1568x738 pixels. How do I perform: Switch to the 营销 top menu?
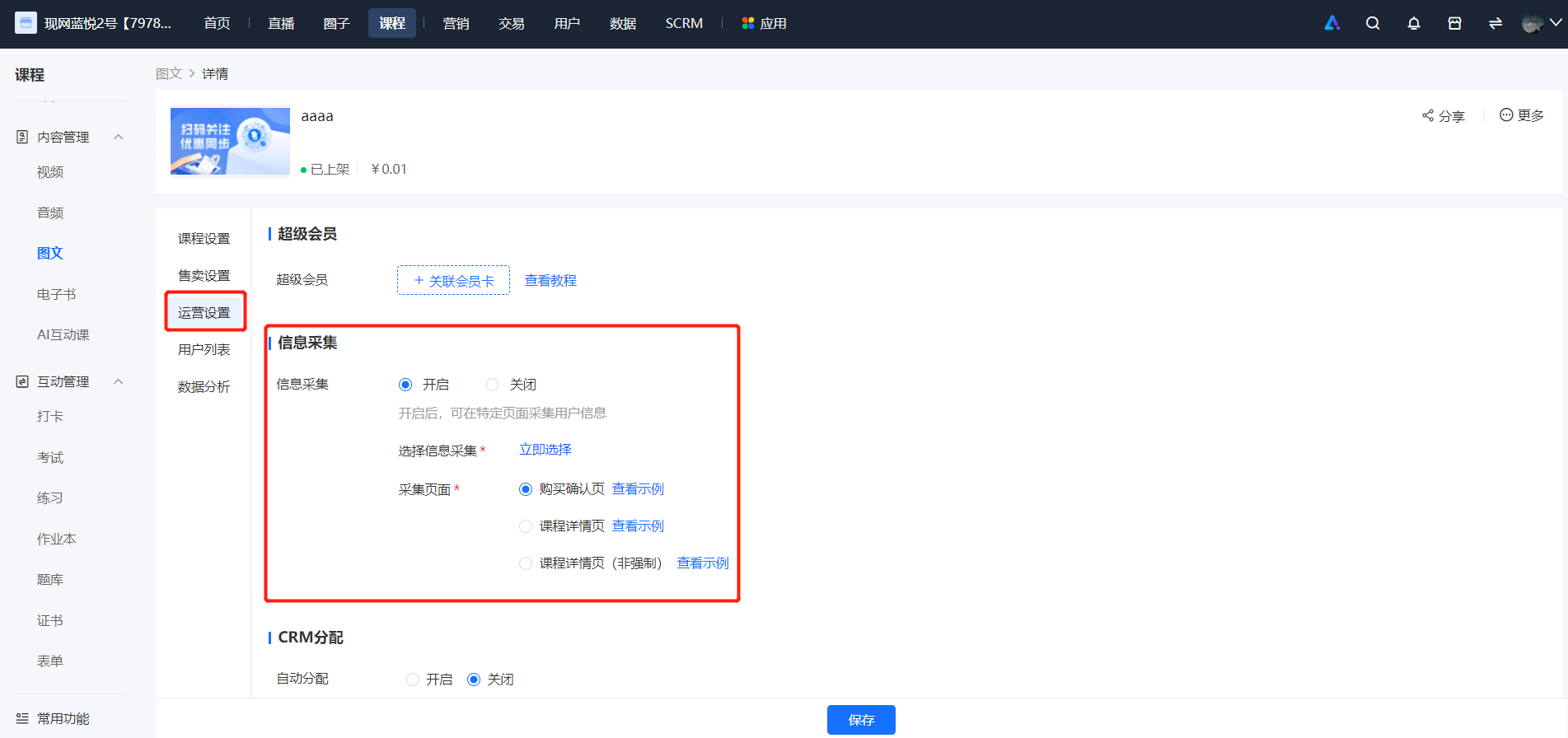(456, 23)
